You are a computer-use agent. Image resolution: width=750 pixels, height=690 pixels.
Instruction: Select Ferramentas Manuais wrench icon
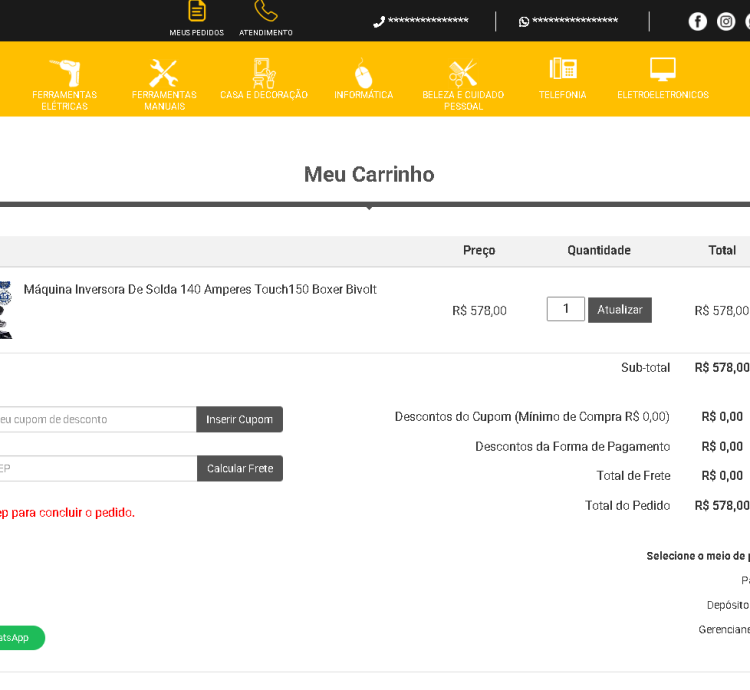(x=164, y=73)
